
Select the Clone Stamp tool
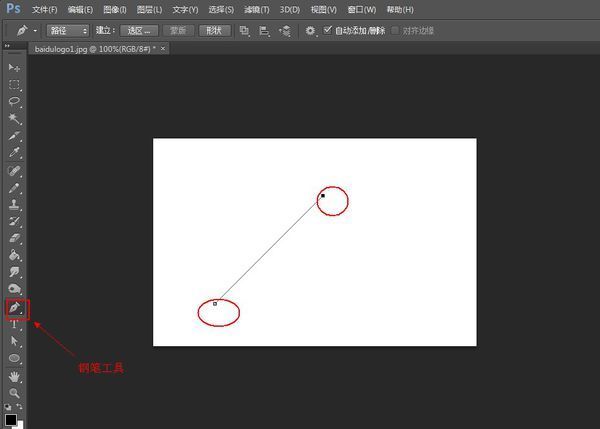(x=14, y=203)
